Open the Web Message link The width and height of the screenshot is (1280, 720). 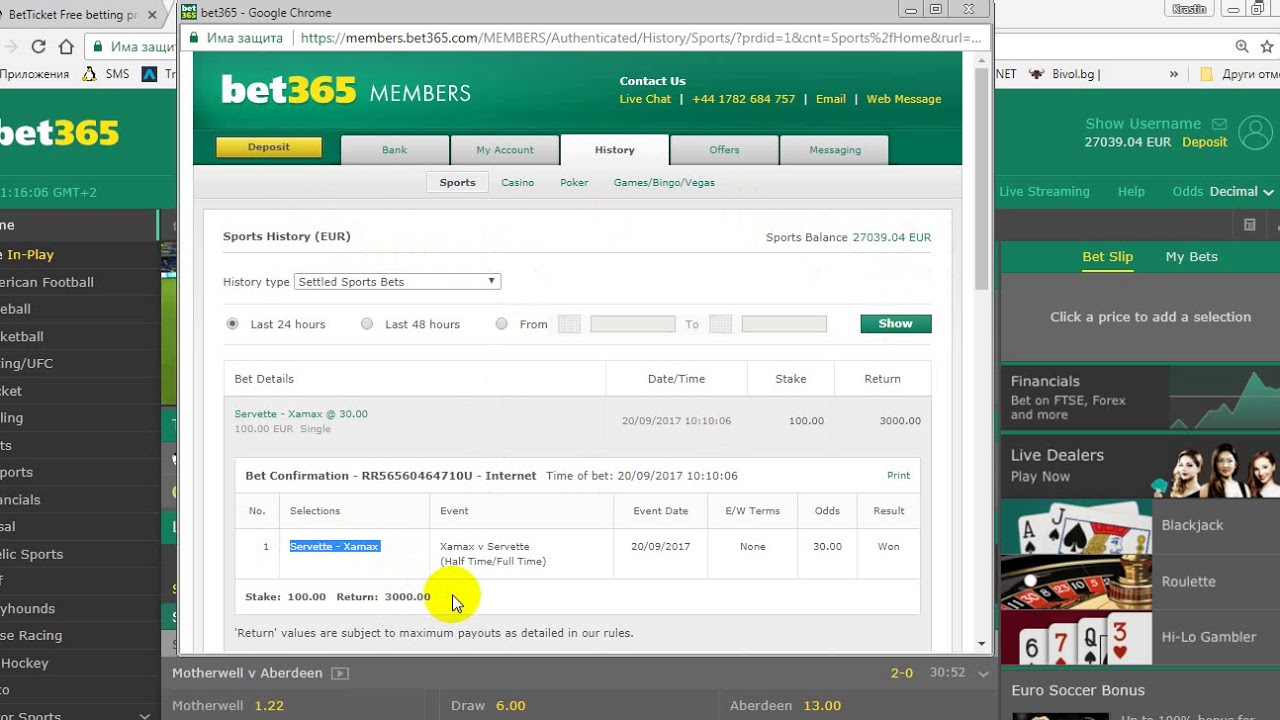[904, 99]
